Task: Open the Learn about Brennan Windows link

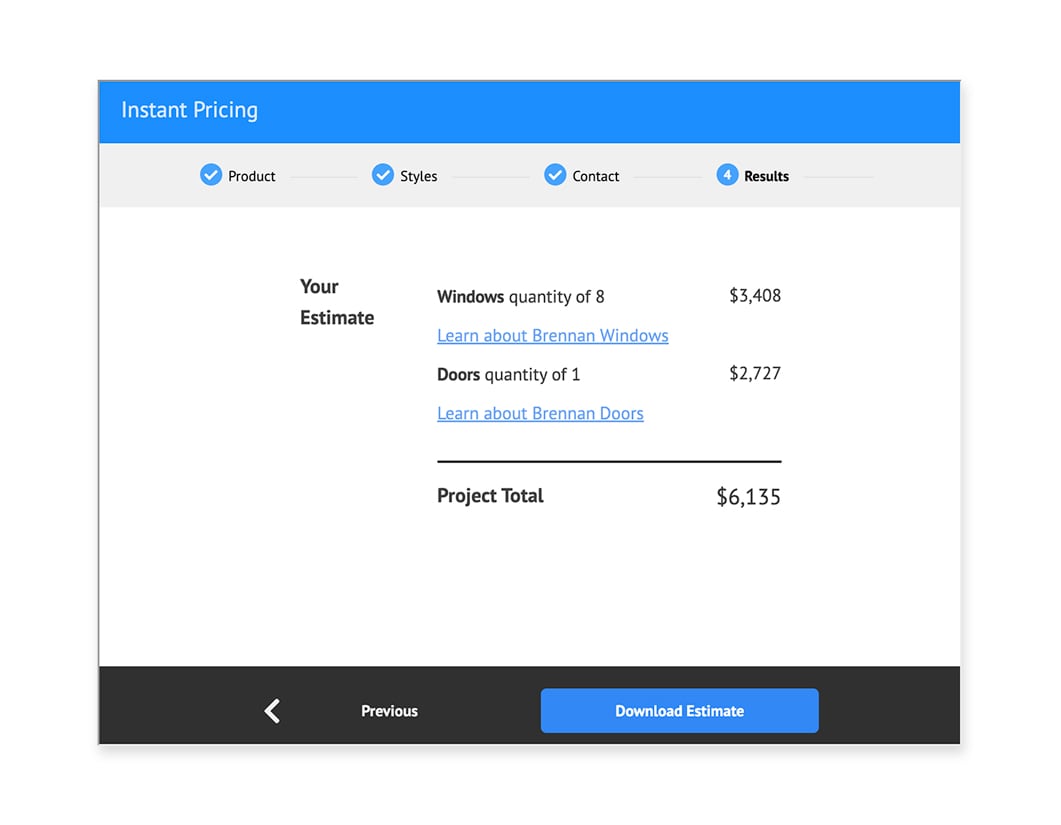Action: (552, 336)
